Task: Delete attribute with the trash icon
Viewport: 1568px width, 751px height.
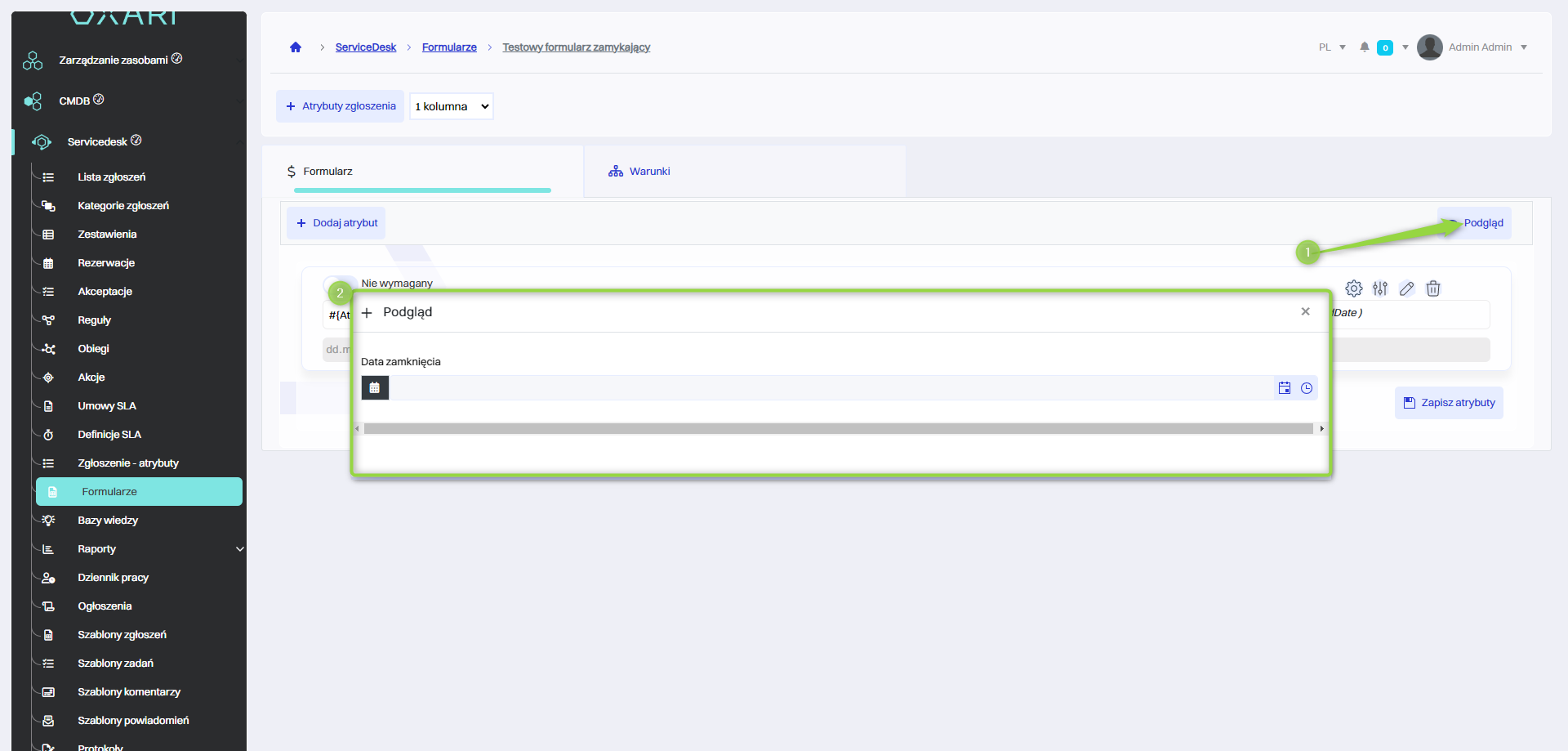Action: (x=1433, y=288)
